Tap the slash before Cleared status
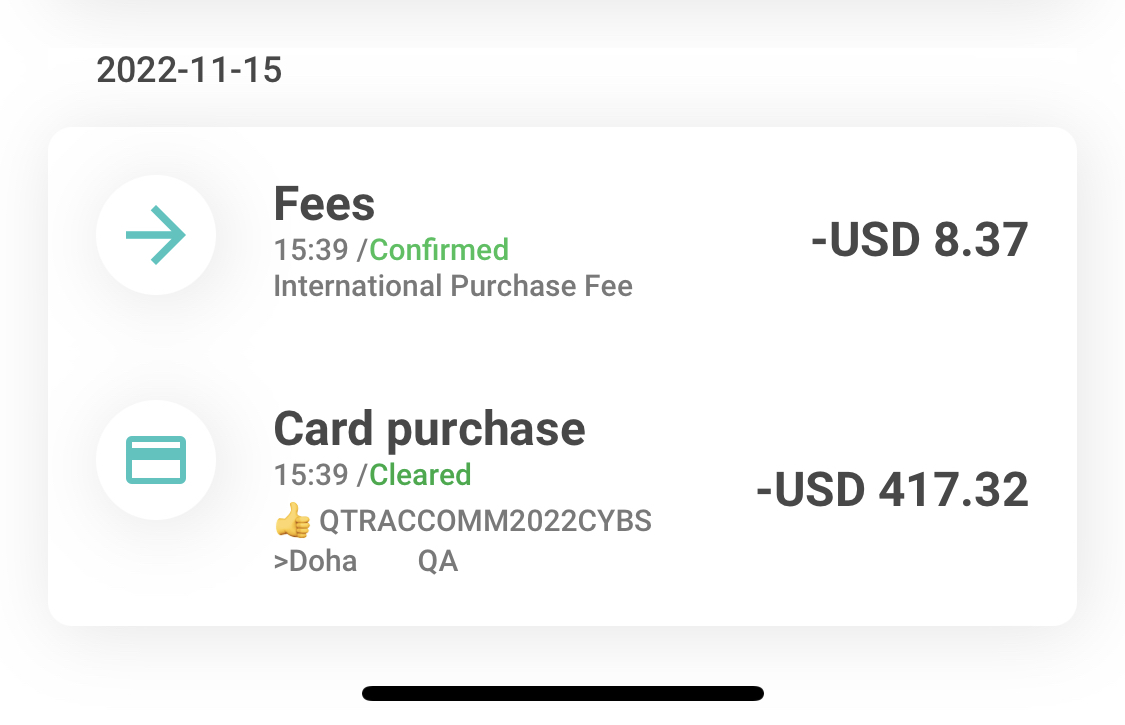Image resolution: width=1125 pixels, height=725 pixels. [x=363, y=474]
